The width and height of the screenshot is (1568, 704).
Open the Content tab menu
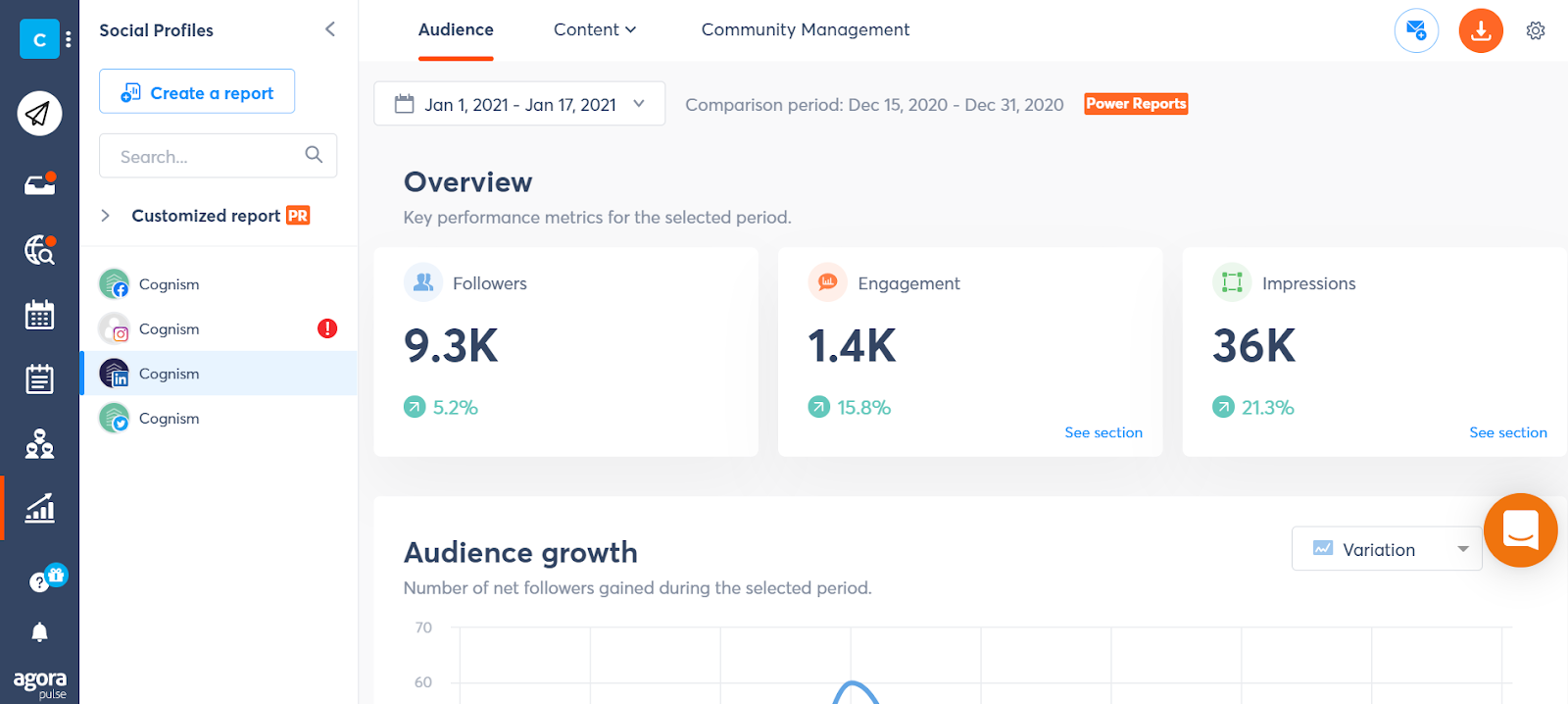pyautogui.click(x=594, y=29)
